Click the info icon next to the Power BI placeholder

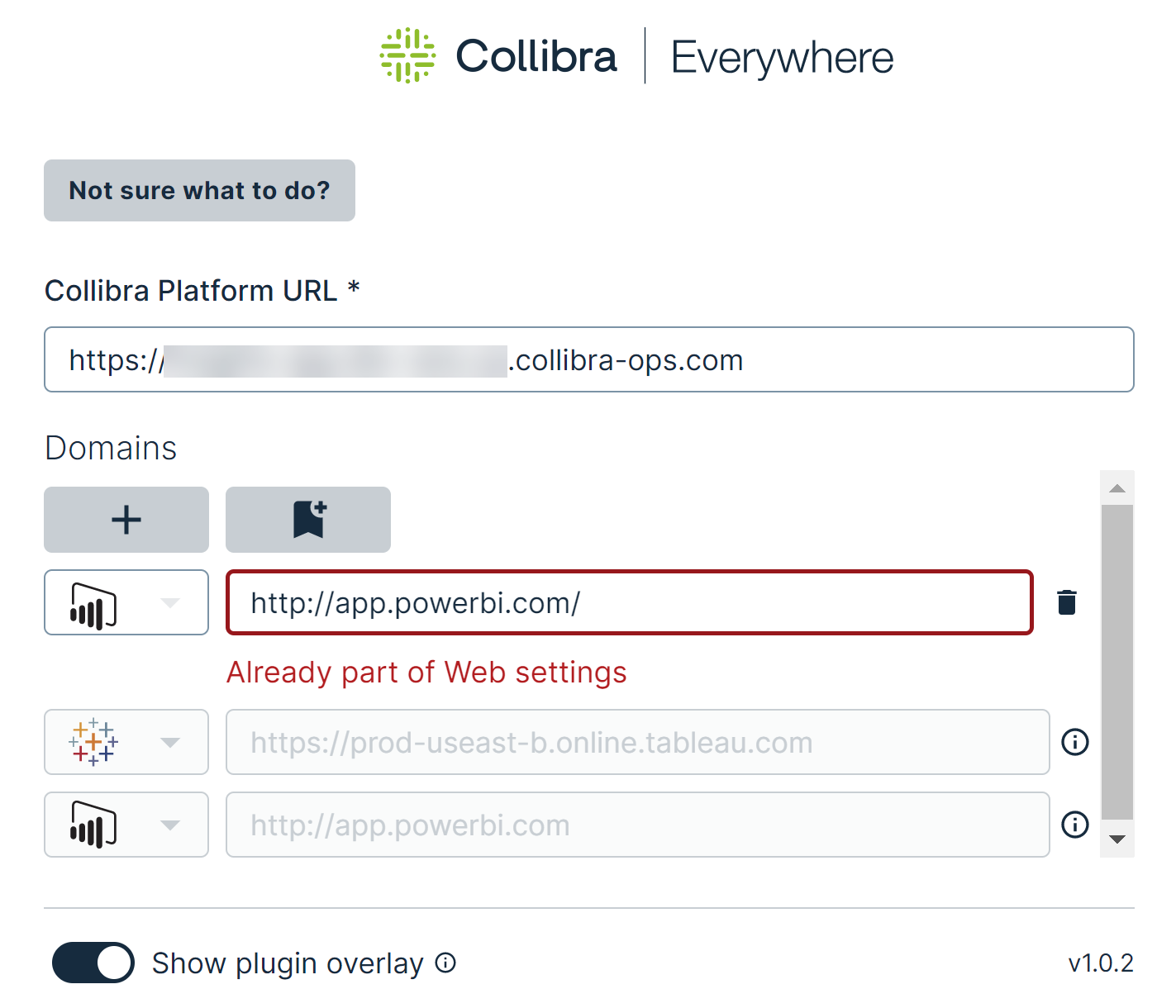[1074, 825]
